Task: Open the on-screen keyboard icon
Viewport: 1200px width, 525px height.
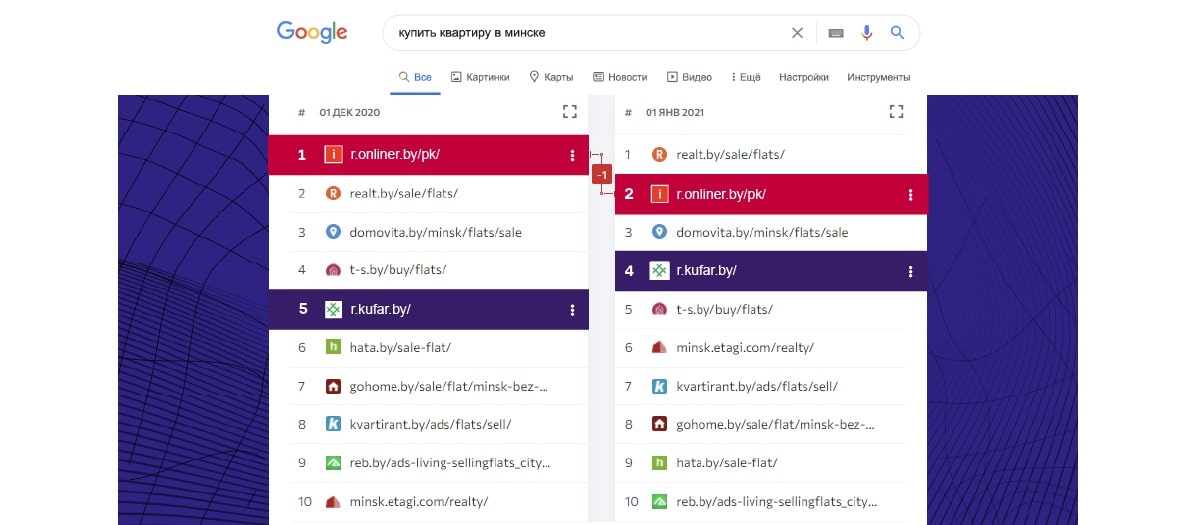Action: tap(836, 33)
